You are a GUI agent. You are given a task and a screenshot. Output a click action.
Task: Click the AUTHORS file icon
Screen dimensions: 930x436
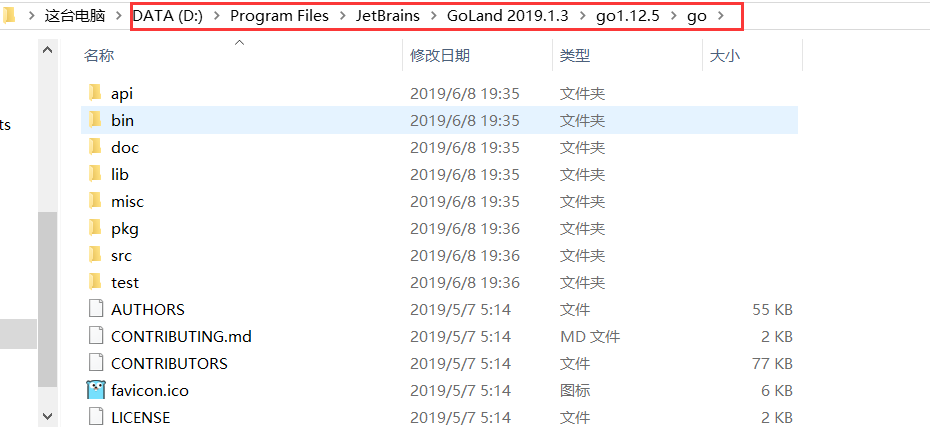95,309
